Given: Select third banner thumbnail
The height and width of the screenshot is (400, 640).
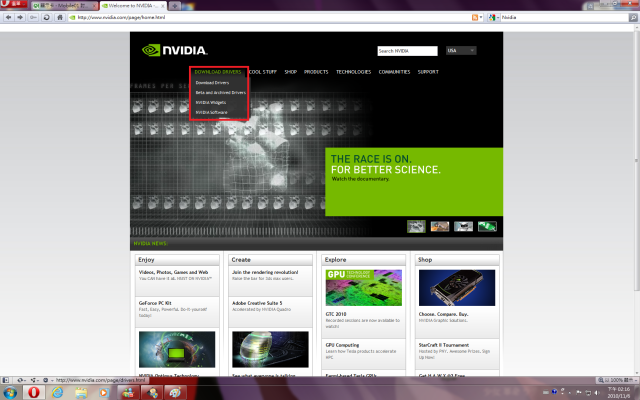Looking at the screenshot, I should [463, 226].
